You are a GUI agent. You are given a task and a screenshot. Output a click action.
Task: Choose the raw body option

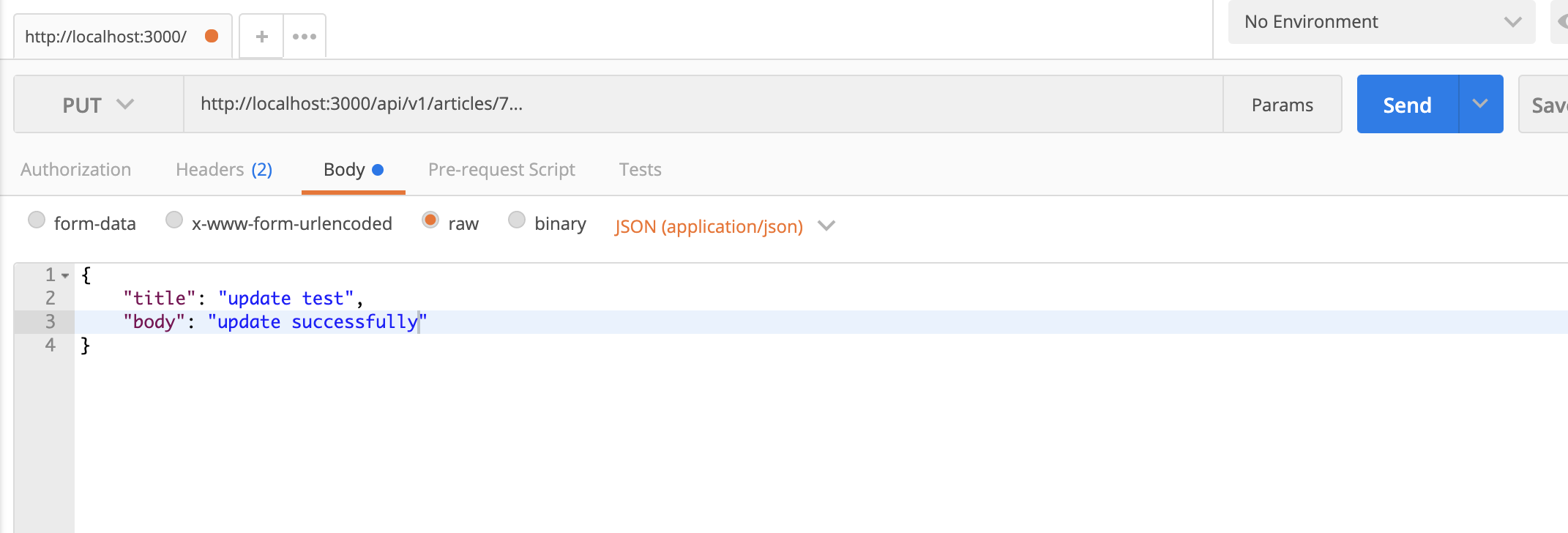(430, 220)
